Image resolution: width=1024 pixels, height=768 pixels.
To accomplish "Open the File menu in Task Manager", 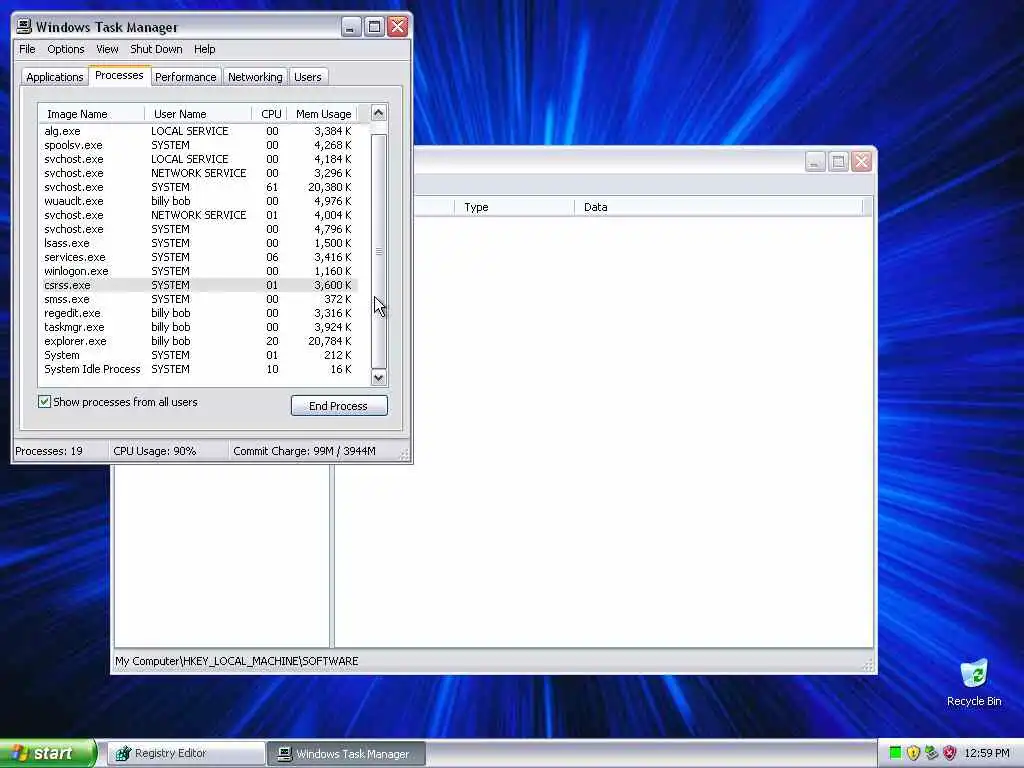I will click(x=27, y=49).
